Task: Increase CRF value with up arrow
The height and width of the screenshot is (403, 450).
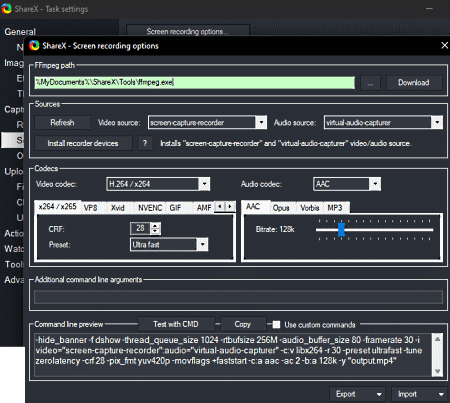Action: pyautogui.click(x=155, y=226)
